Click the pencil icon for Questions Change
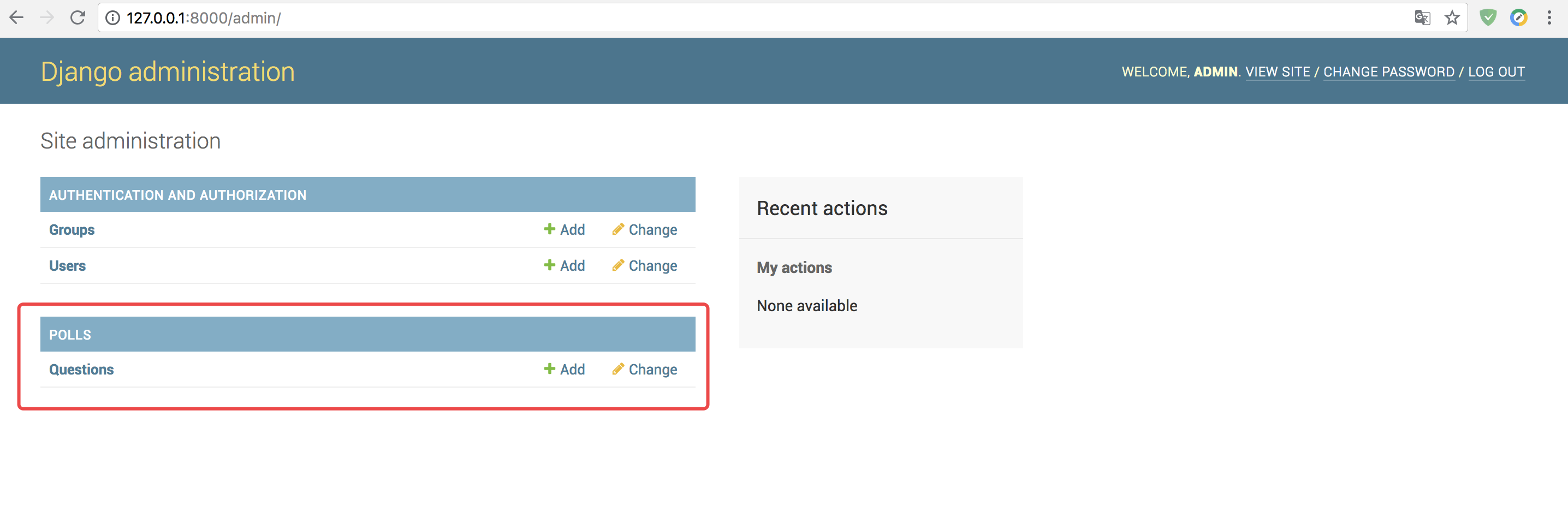Screen dimensions: 1568x523 click(x=618, y=369)
